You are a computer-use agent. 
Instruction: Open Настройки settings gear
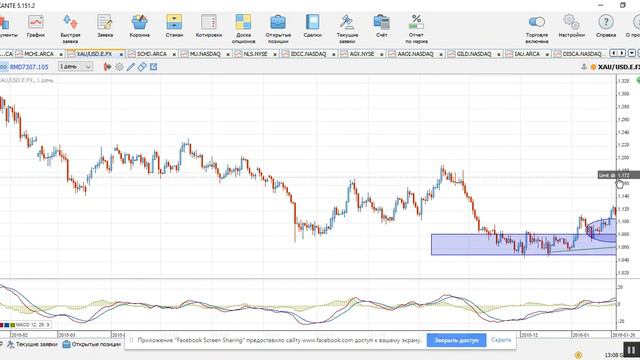pos(571,26)
